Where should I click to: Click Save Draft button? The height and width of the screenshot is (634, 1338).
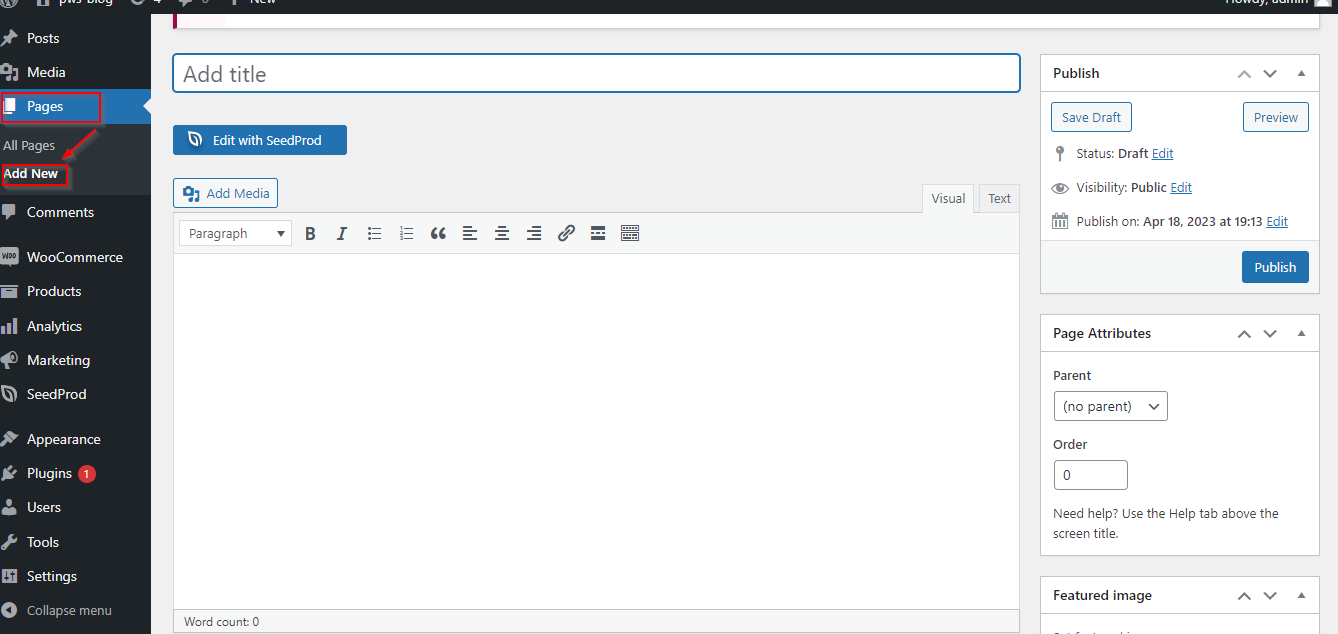[1091, 117]
